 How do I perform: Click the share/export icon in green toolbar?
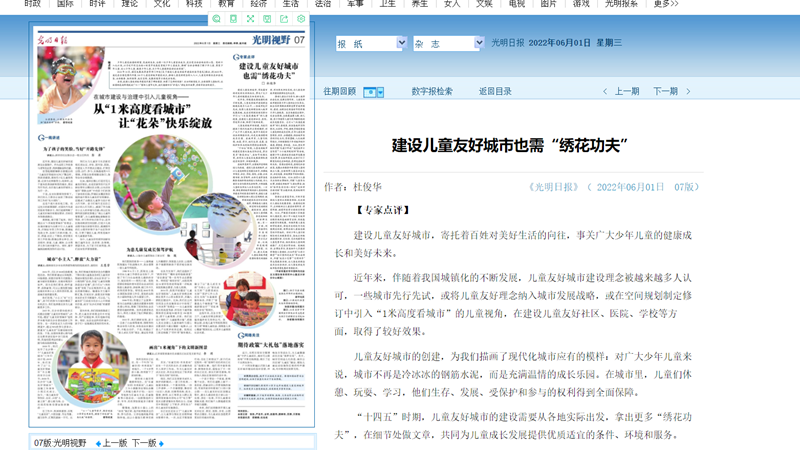284,19
